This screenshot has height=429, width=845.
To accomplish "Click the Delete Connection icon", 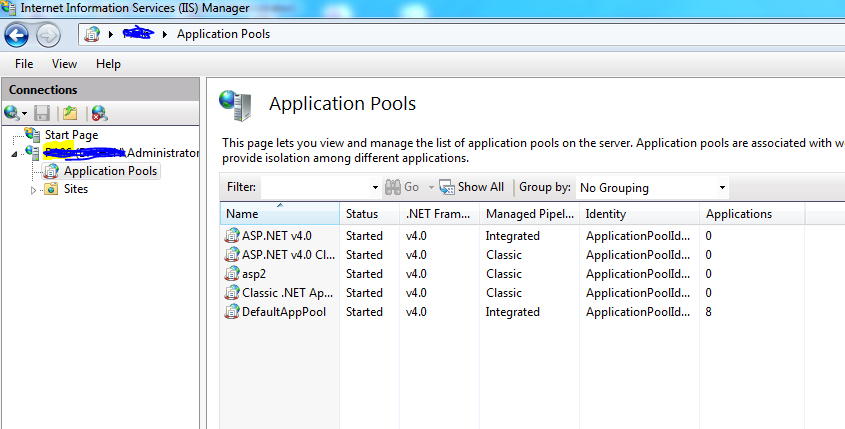I will (x=99, y=113).
